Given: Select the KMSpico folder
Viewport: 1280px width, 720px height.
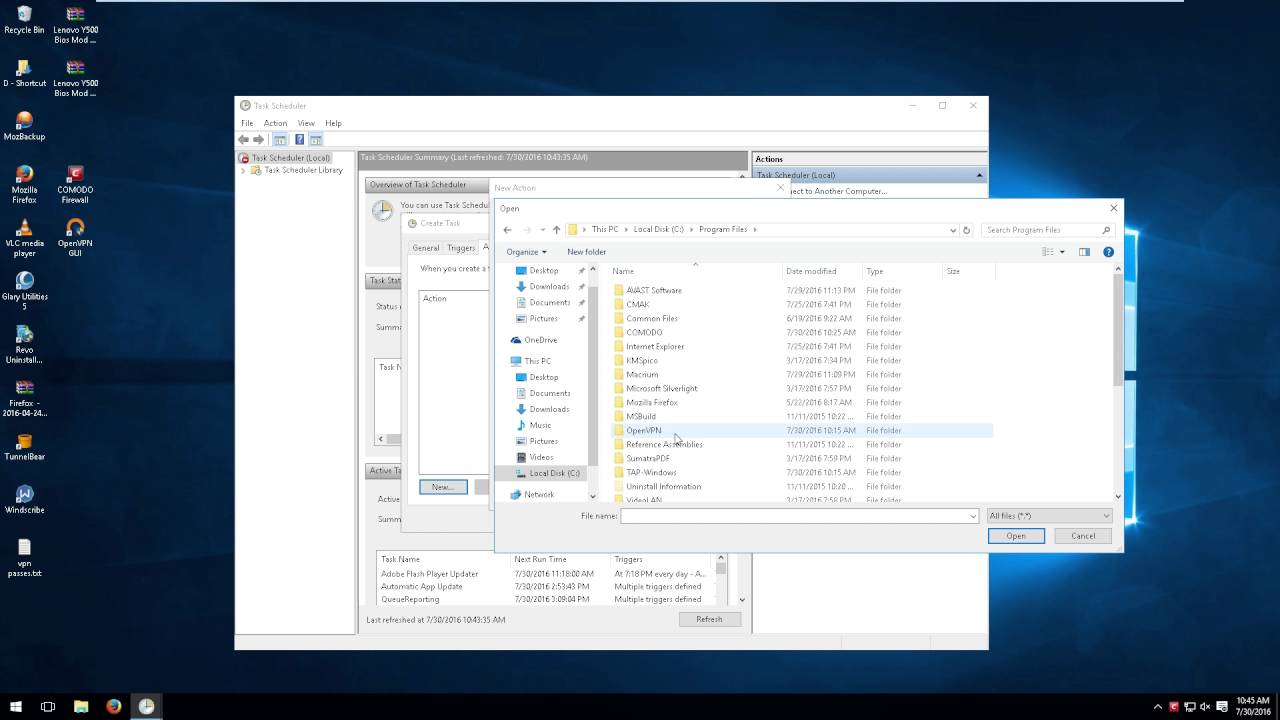Looking at the screenshot, I should [642, 360].
